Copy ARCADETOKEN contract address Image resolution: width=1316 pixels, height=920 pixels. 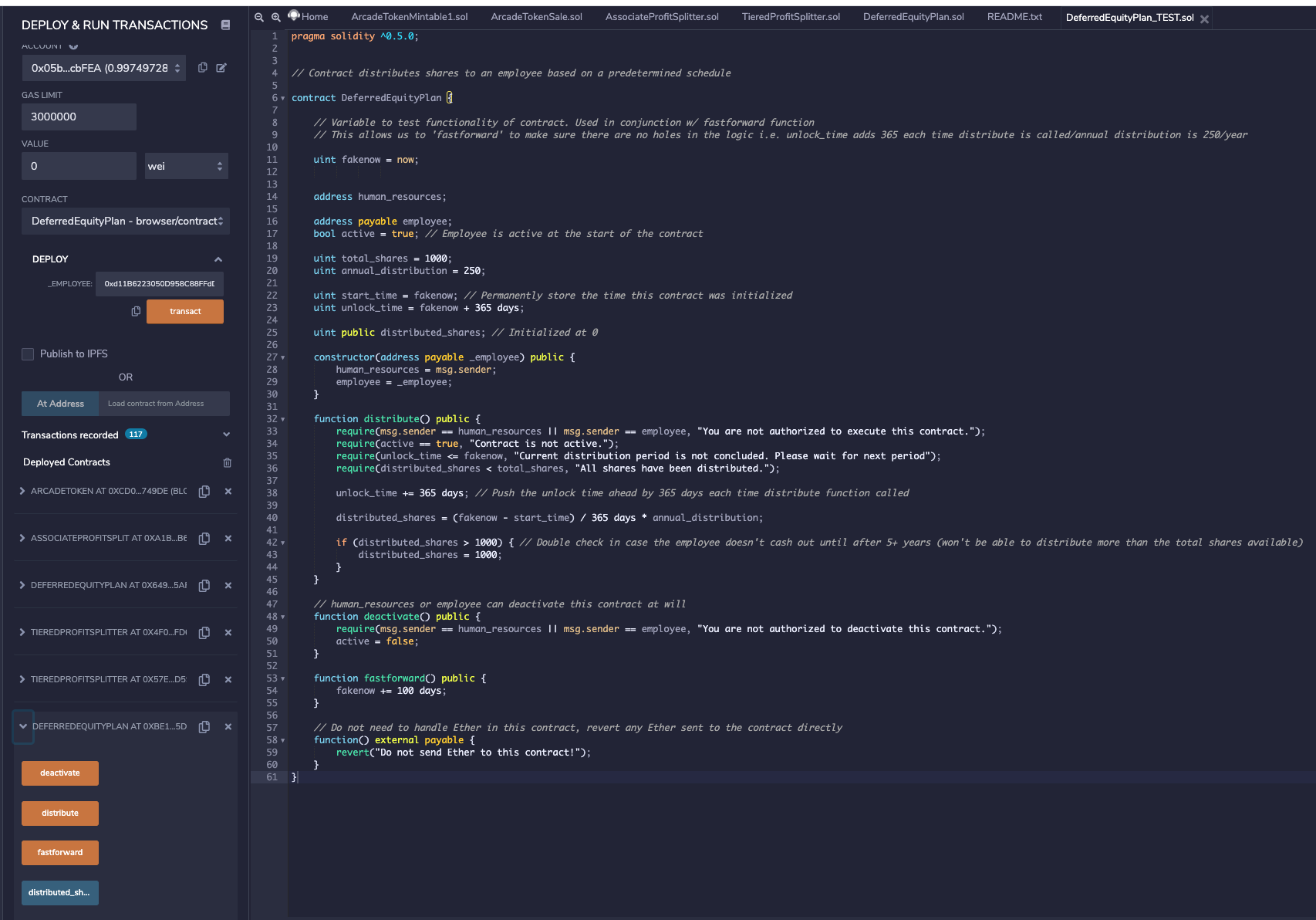tap(204, 492)
